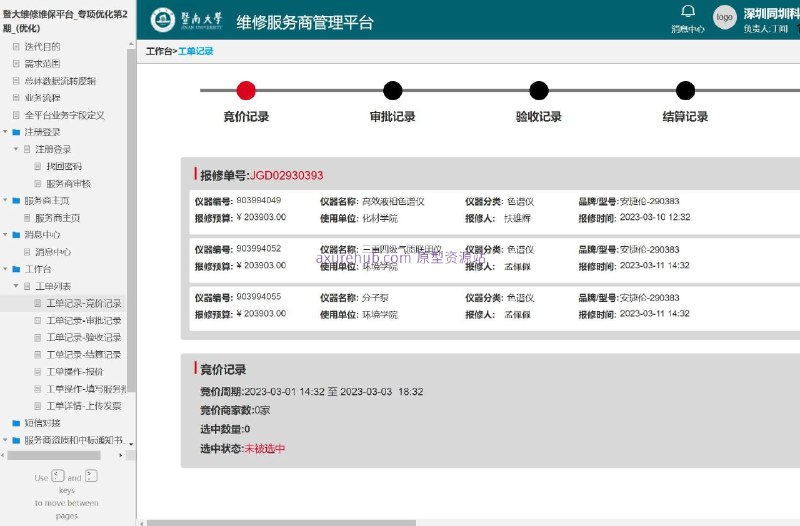Click the 服务商主页 folder icon

point(16,201)
